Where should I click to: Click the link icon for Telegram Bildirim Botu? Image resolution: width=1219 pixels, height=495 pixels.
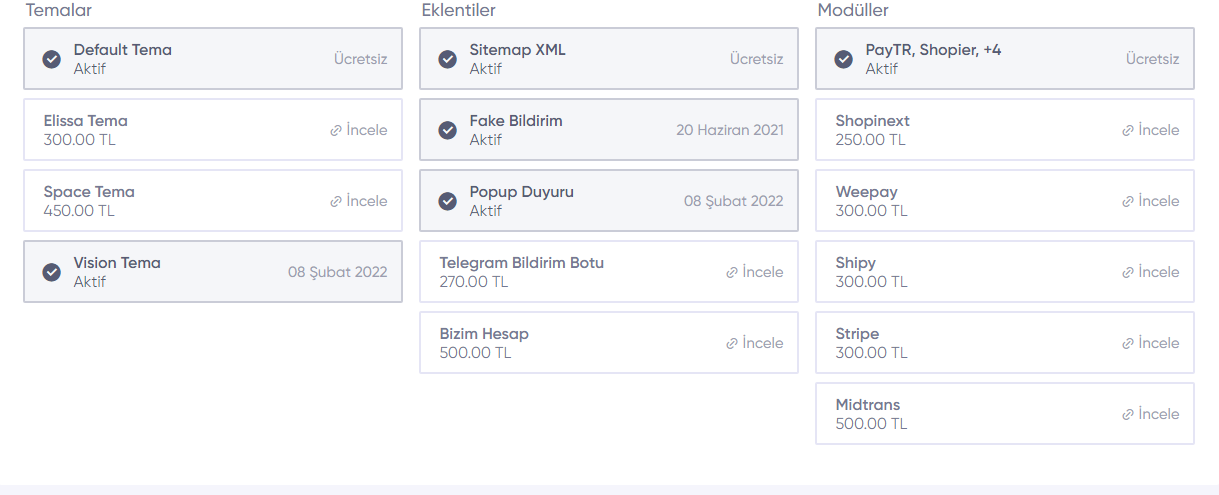(x=732, y=272)
